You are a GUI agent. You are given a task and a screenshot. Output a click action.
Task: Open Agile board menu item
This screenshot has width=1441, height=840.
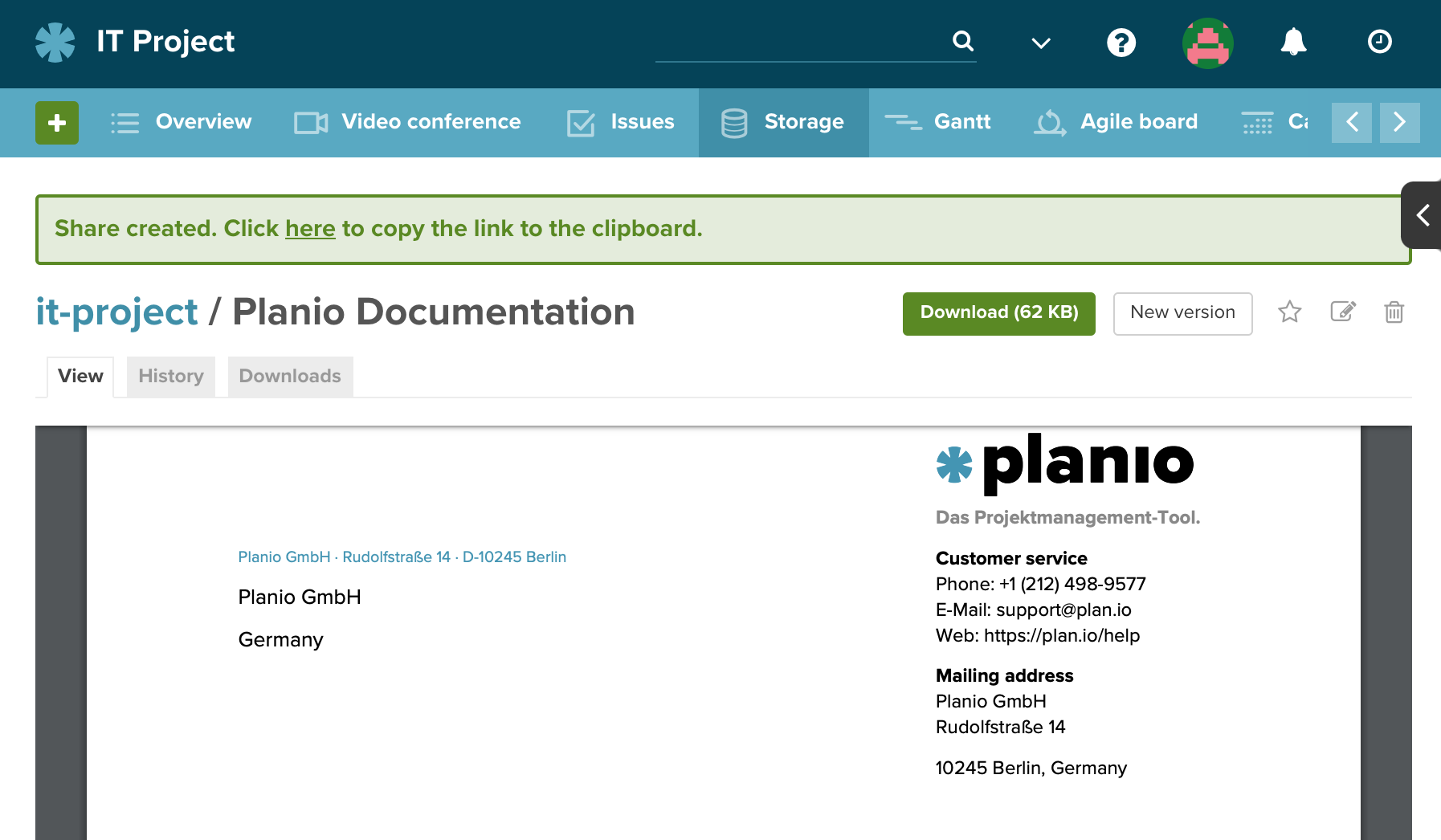(1116, 122)
